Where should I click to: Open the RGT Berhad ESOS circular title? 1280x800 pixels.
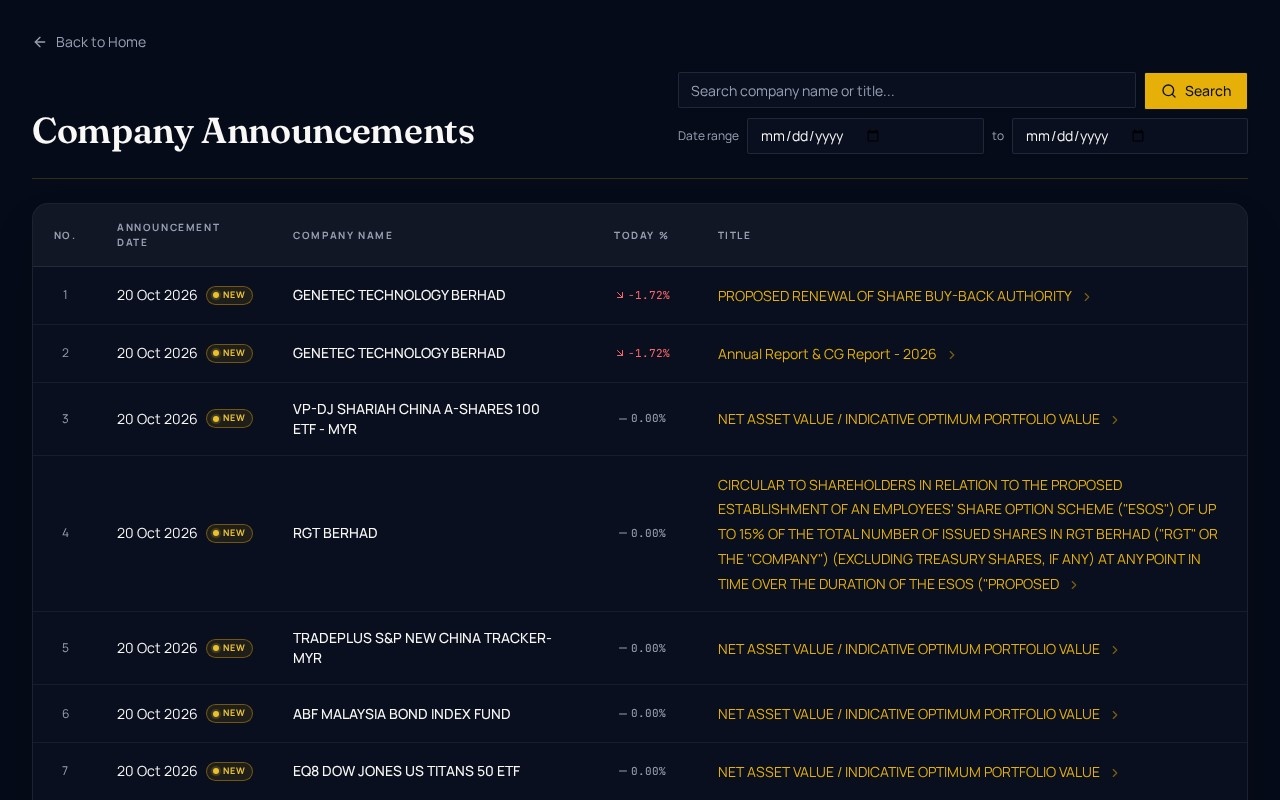968,534
